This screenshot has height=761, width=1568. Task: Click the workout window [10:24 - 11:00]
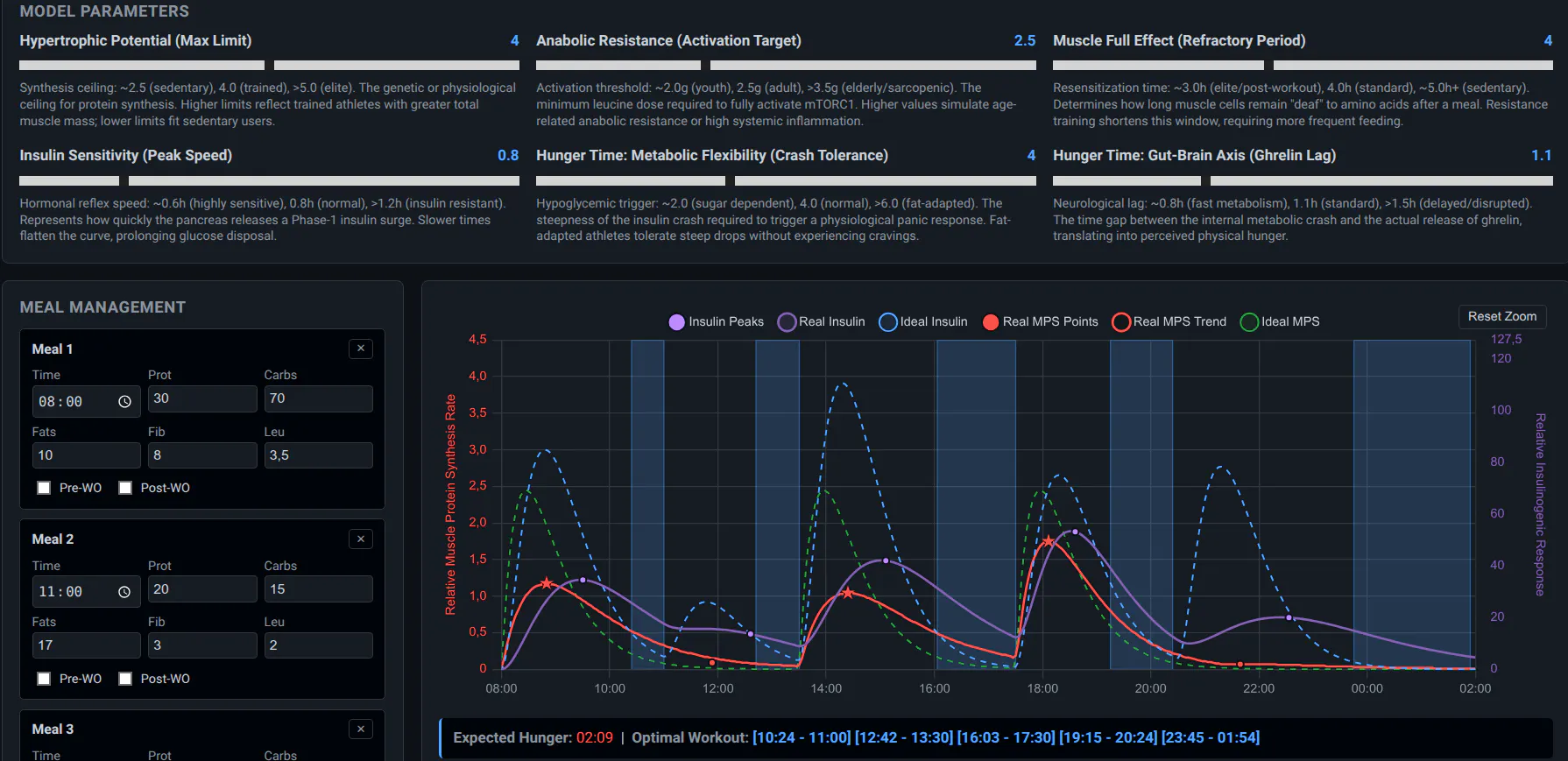coord(802,737)
